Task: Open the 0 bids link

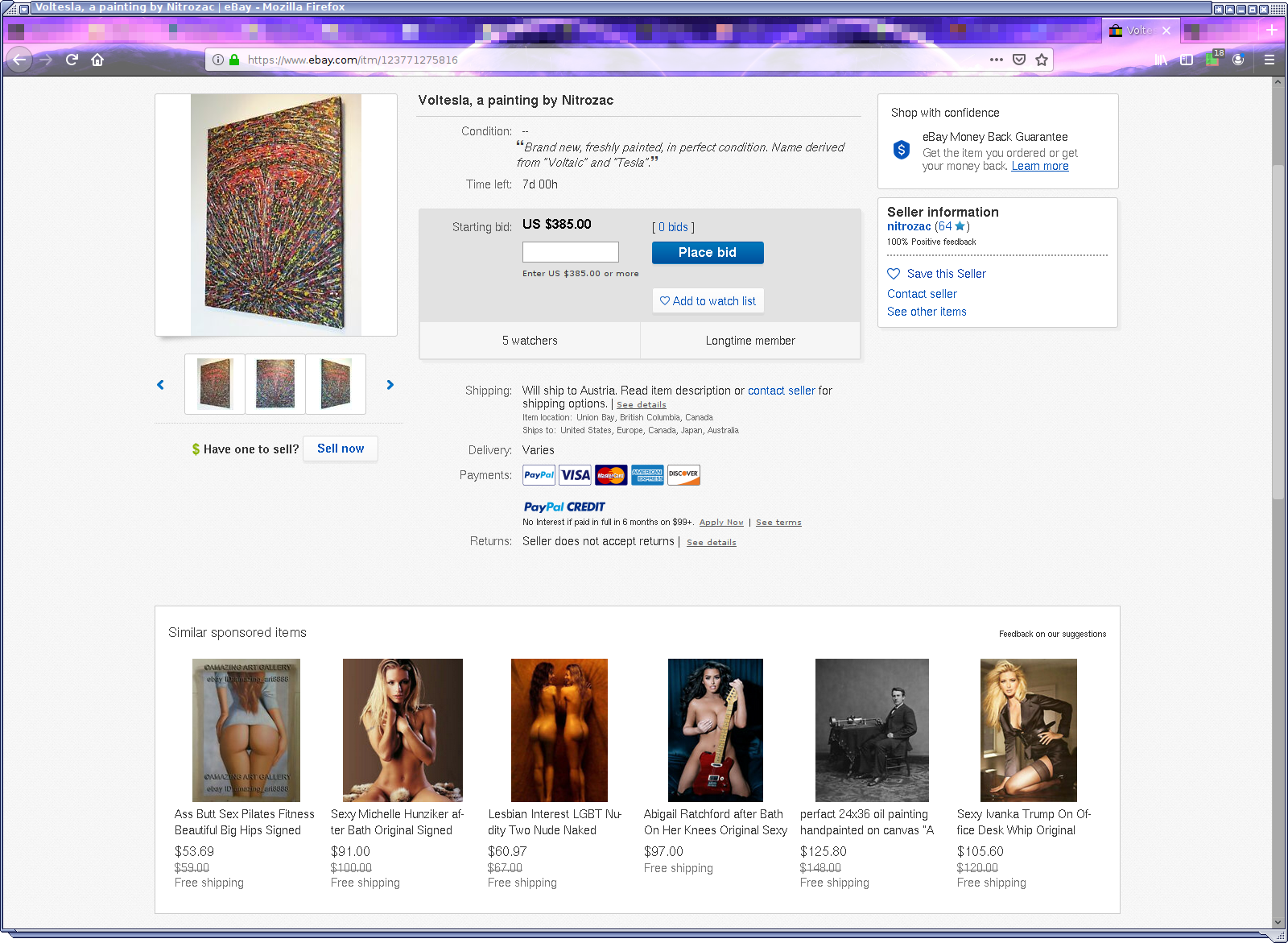Action: click(673, 227)
